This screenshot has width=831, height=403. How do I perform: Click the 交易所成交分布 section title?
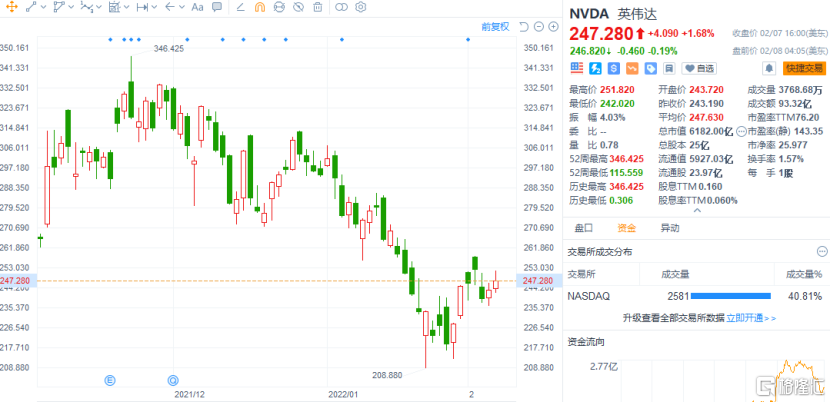(600, 251)
